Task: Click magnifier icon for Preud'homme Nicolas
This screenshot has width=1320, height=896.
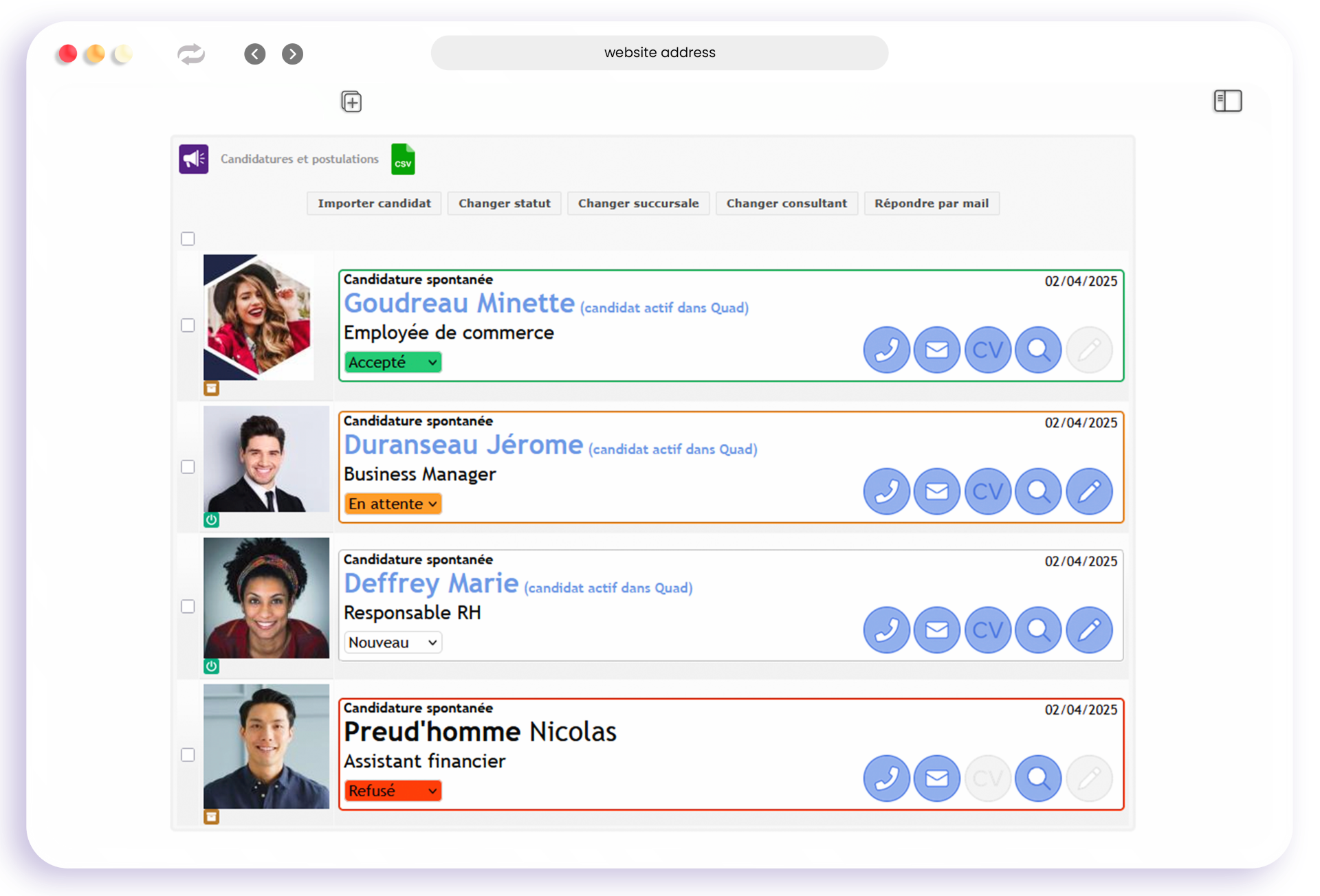Action: [1038, 779]
